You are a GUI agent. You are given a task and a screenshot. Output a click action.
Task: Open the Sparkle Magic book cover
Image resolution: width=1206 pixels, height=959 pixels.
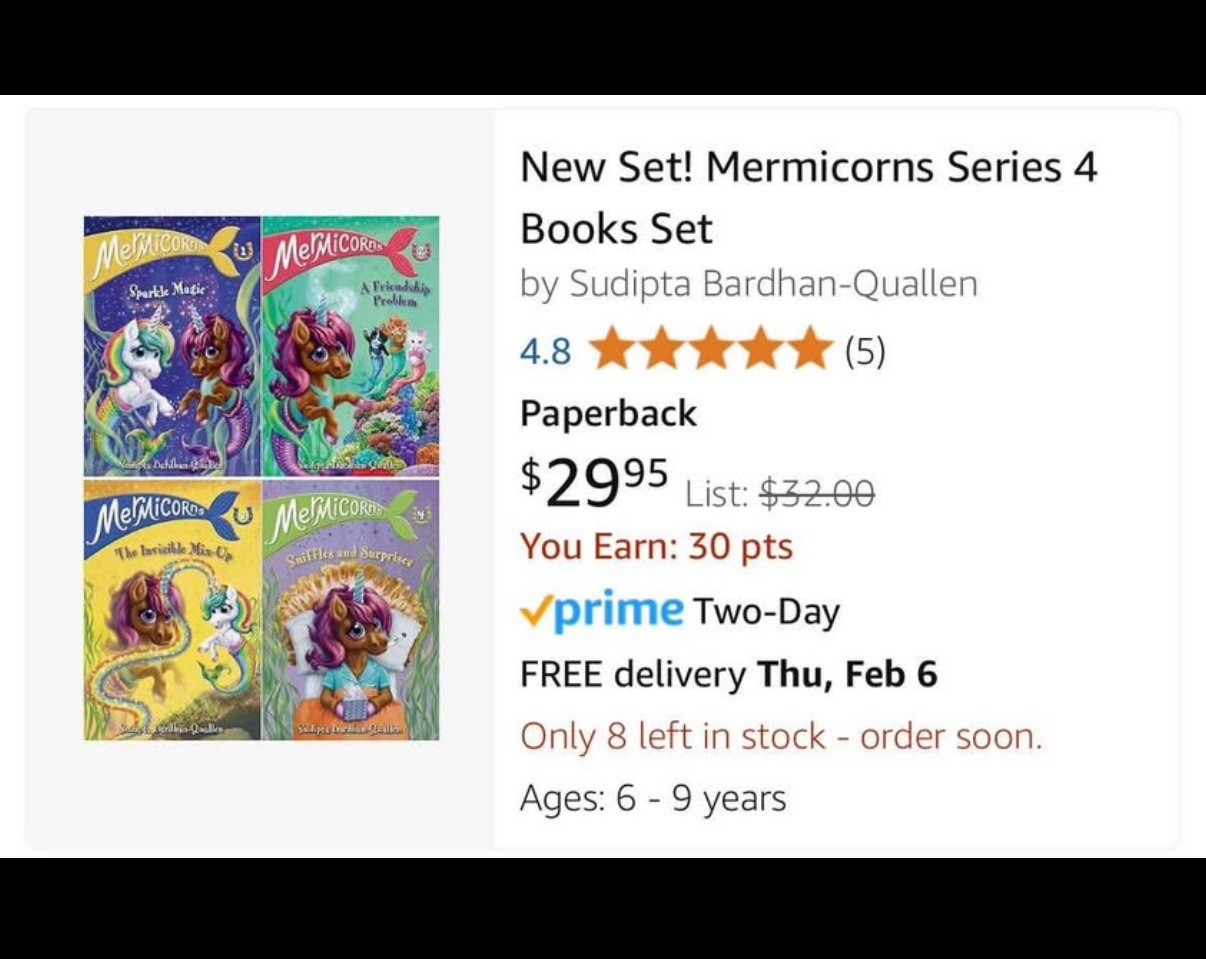tap(171, 346)
